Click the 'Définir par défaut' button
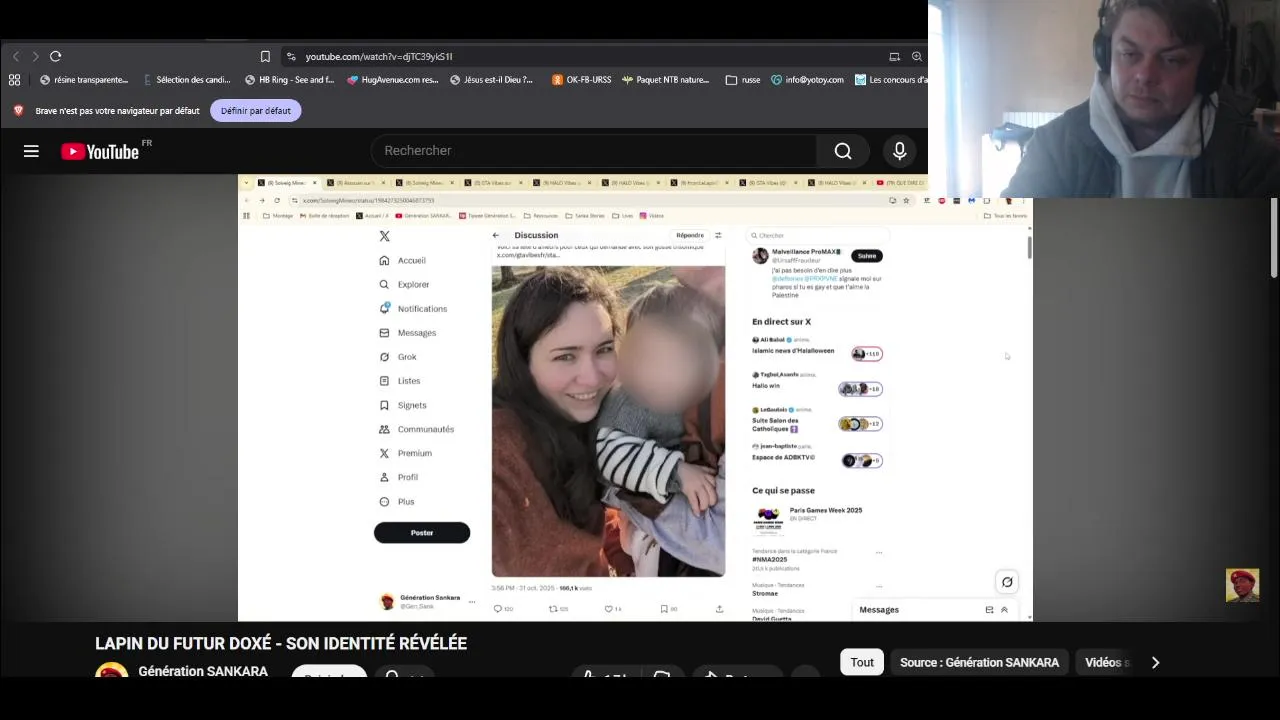The width and height of the screenshot is (1280, 720). pyautogui.click(x=256, y=111)
